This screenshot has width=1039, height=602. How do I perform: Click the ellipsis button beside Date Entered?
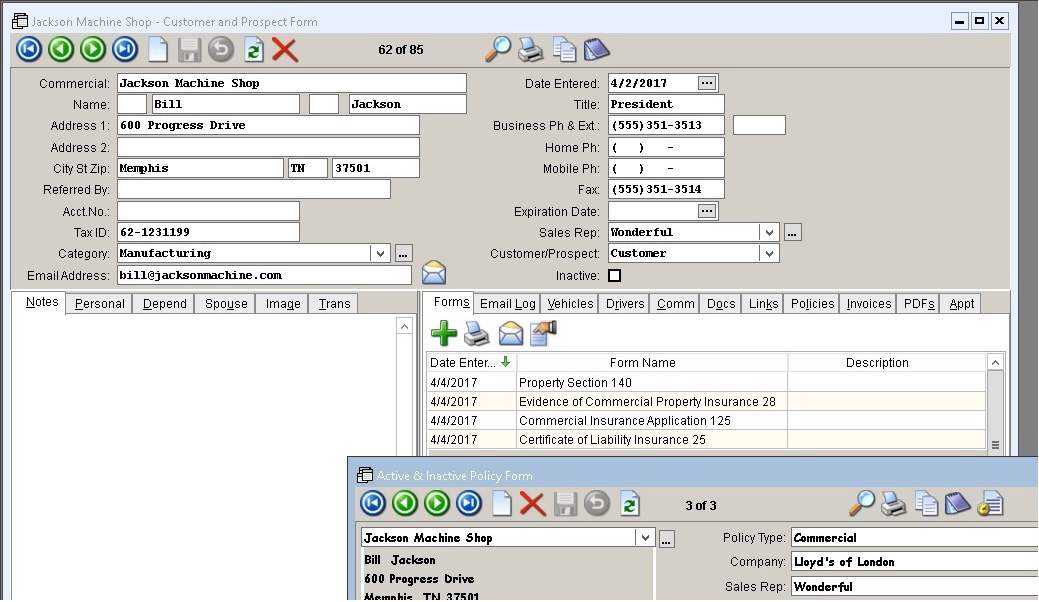tap(707, 83)
